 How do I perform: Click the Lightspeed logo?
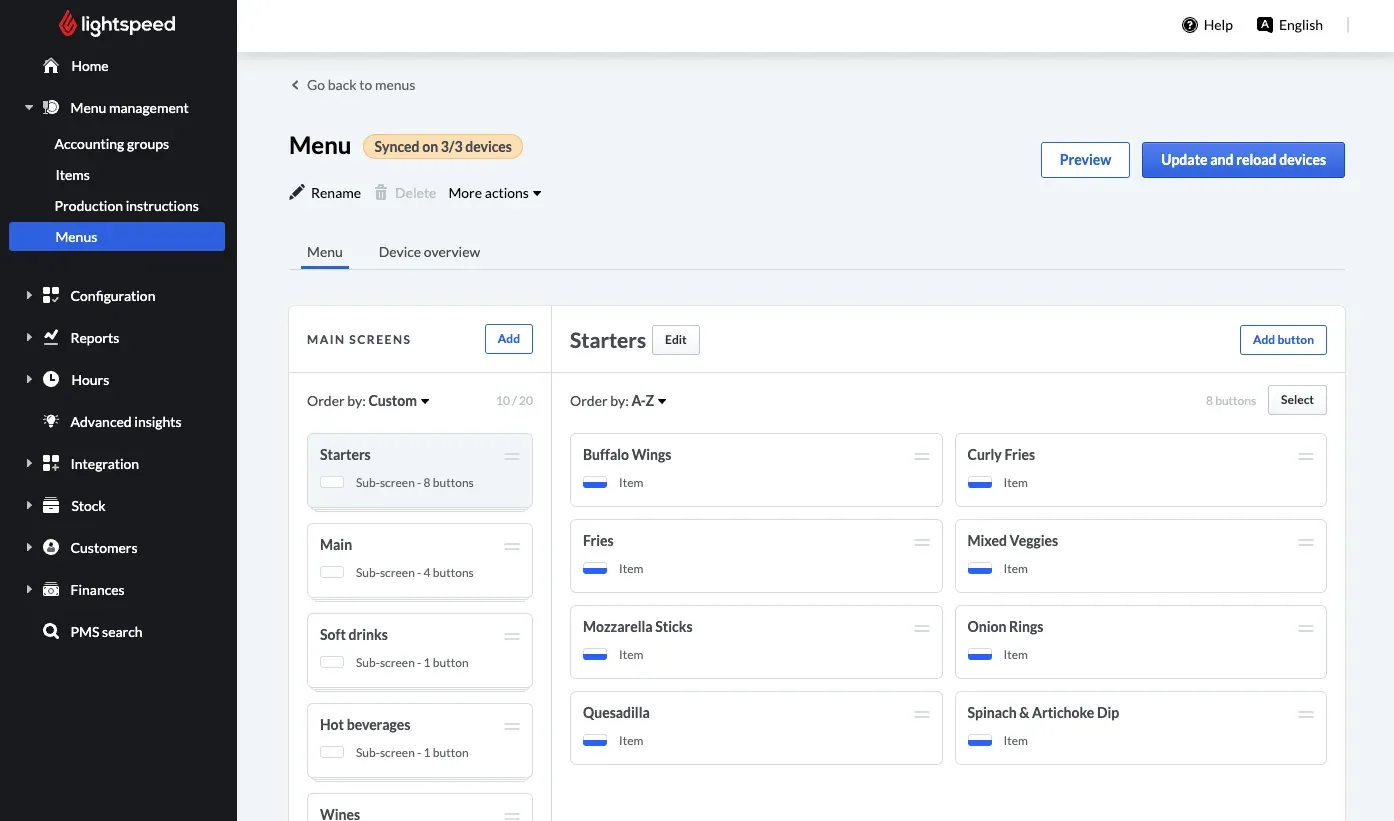pyautogui.click(x=117, y=24)
